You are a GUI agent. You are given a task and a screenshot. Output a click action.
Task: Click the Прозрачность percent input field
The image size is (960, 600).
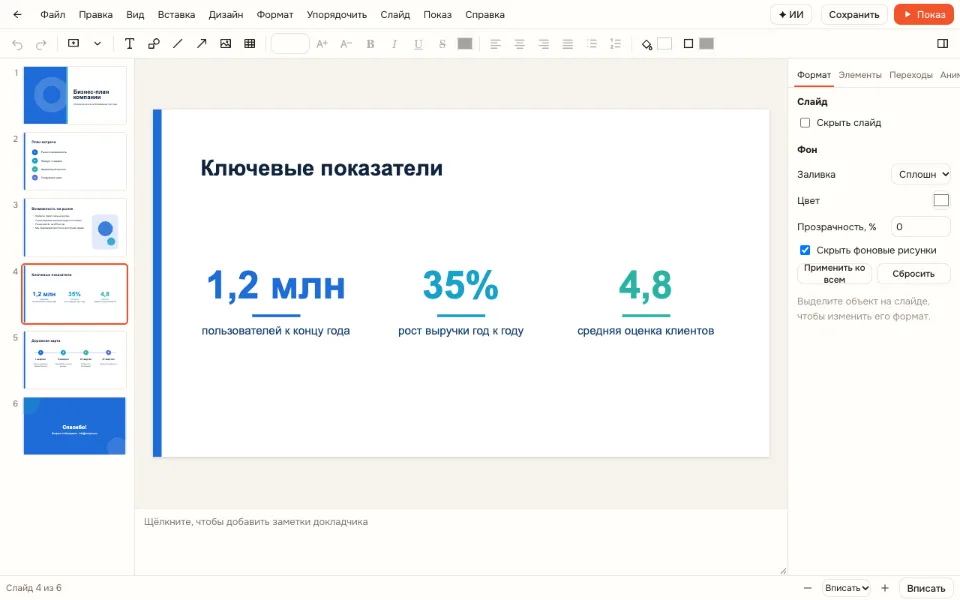(x=921, y=227)
